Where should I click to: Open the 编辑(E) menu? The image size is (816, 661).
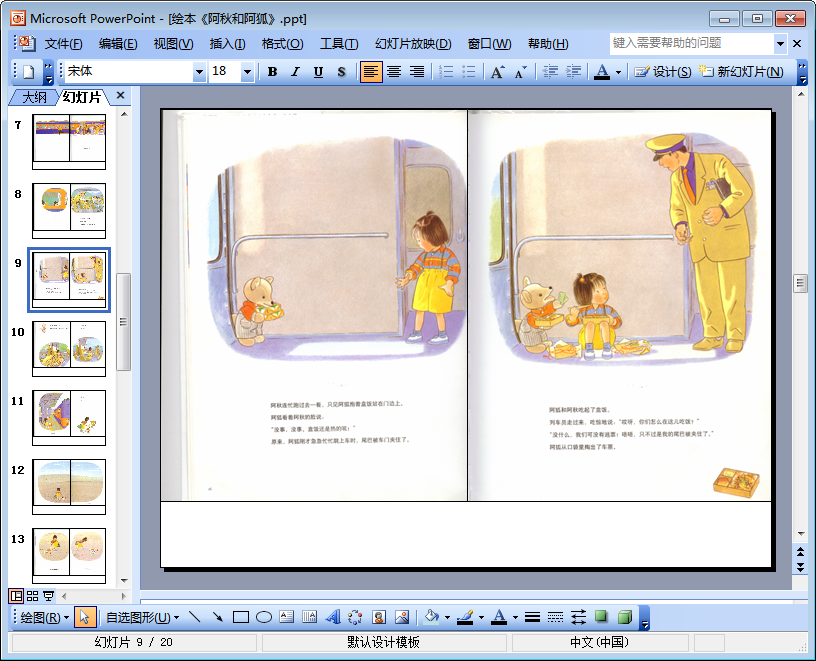(118, 44)
